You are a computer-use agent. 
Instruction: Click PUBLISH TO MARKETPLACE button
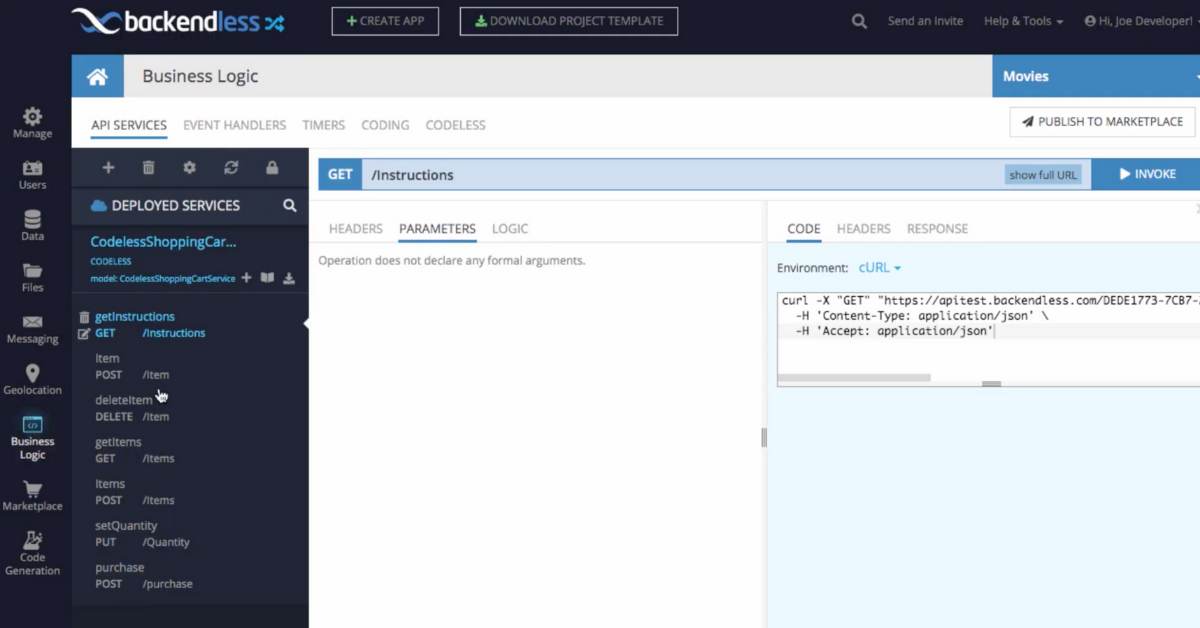1102,122
